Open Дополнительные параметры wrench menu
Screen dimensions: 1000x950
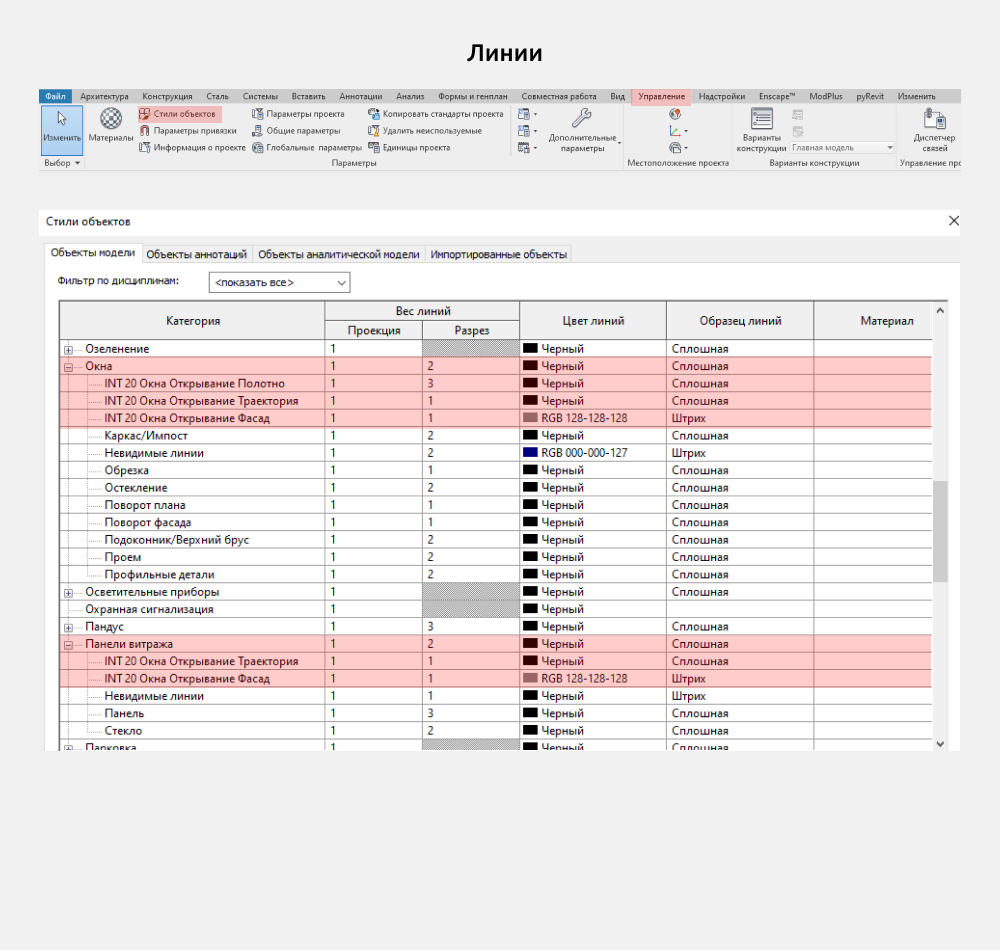(x=582, y=131)
